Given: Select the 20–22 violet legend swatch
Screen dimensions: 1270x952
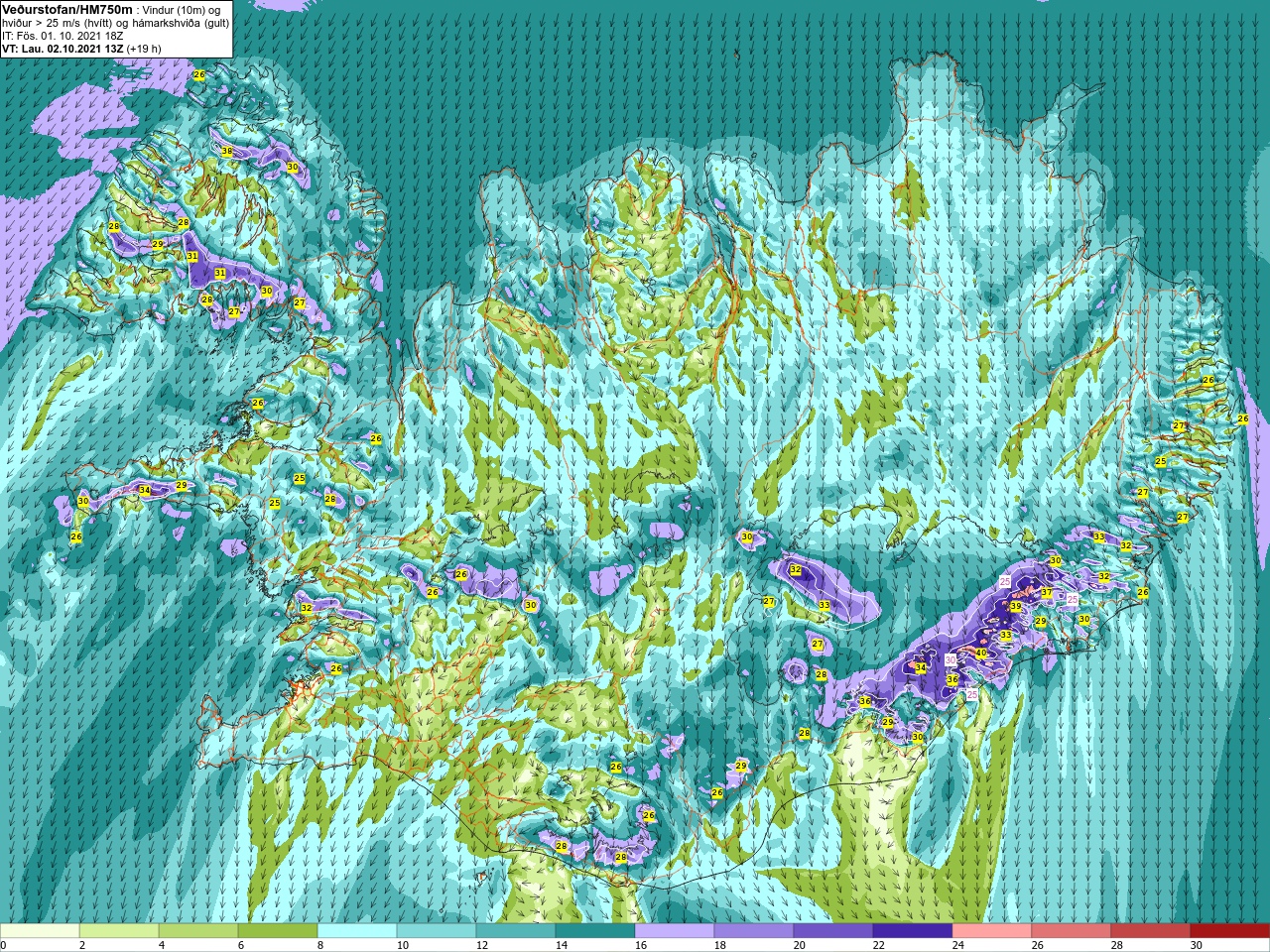Looking at the screenshot, I should click(833, 930).
